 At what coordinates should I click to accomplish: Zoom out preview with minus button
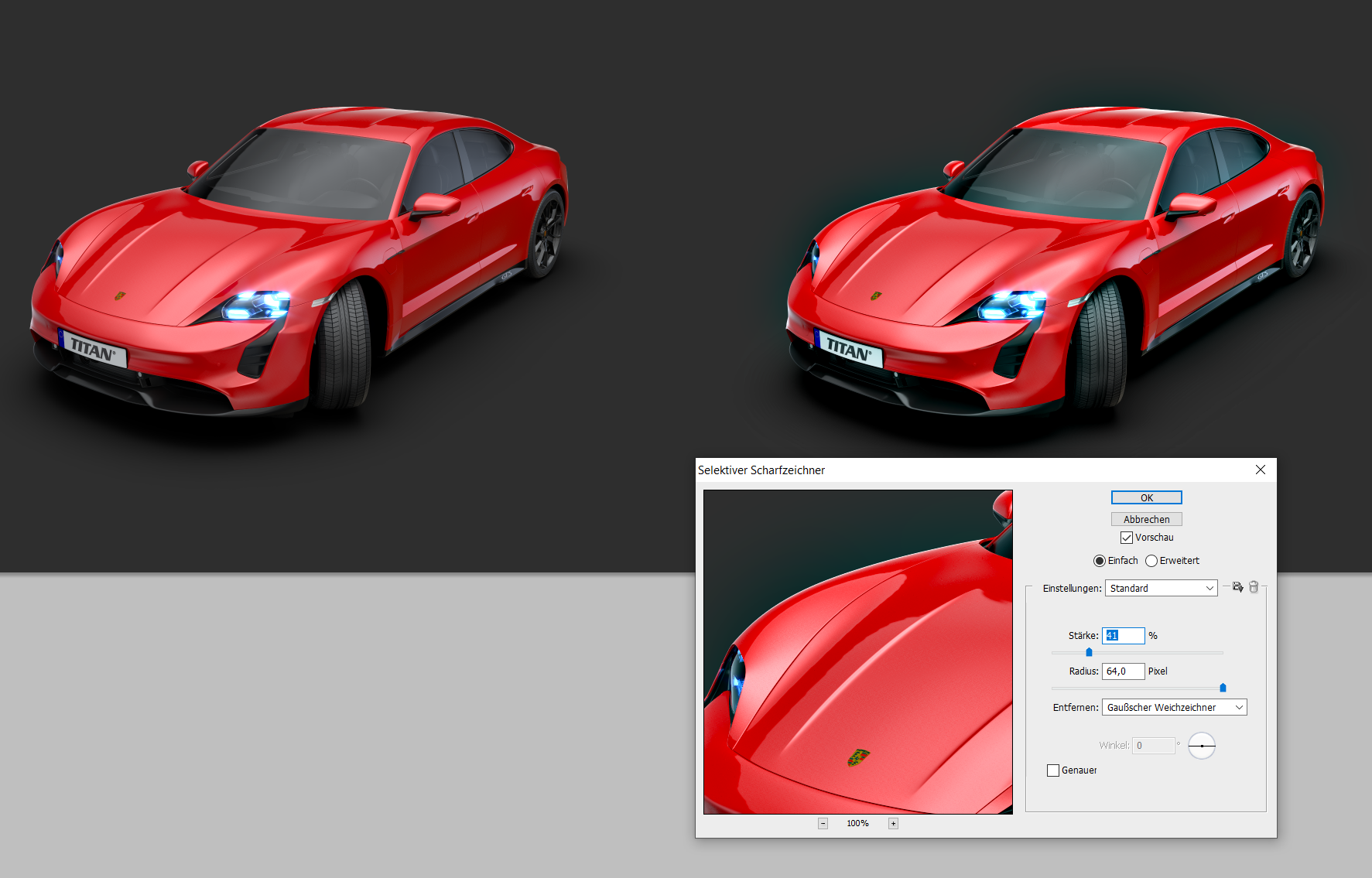tap(823, 823)
